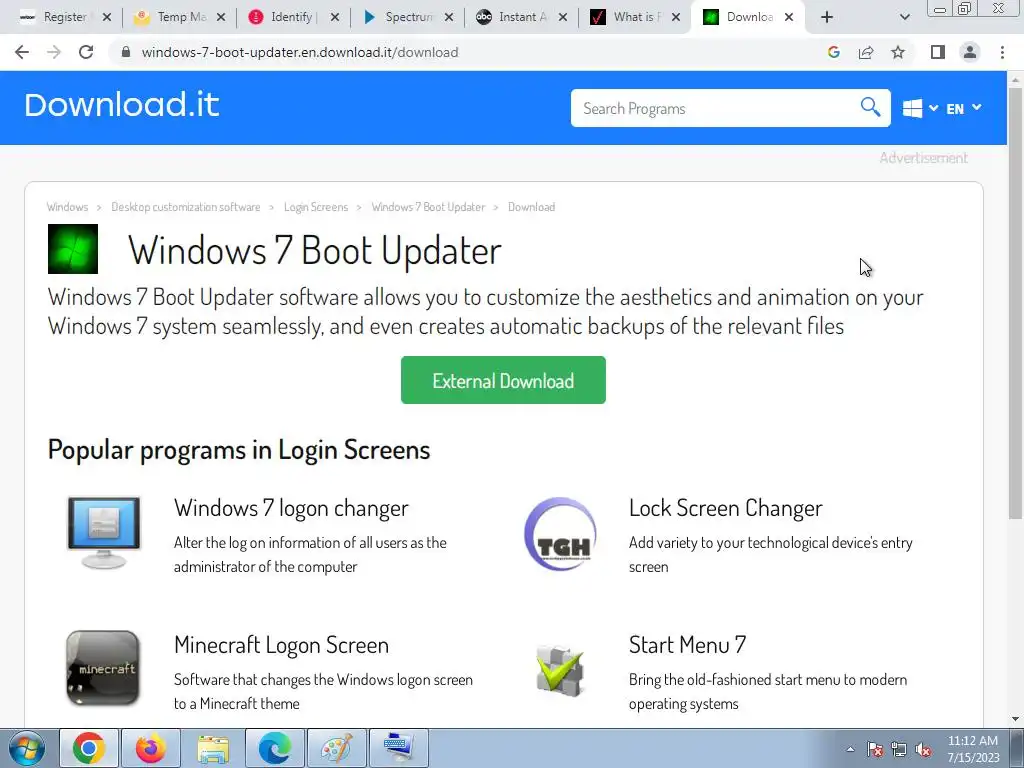Click the address bar URL
Viewport: 1024px width, 768px height.
click(300, 52)
